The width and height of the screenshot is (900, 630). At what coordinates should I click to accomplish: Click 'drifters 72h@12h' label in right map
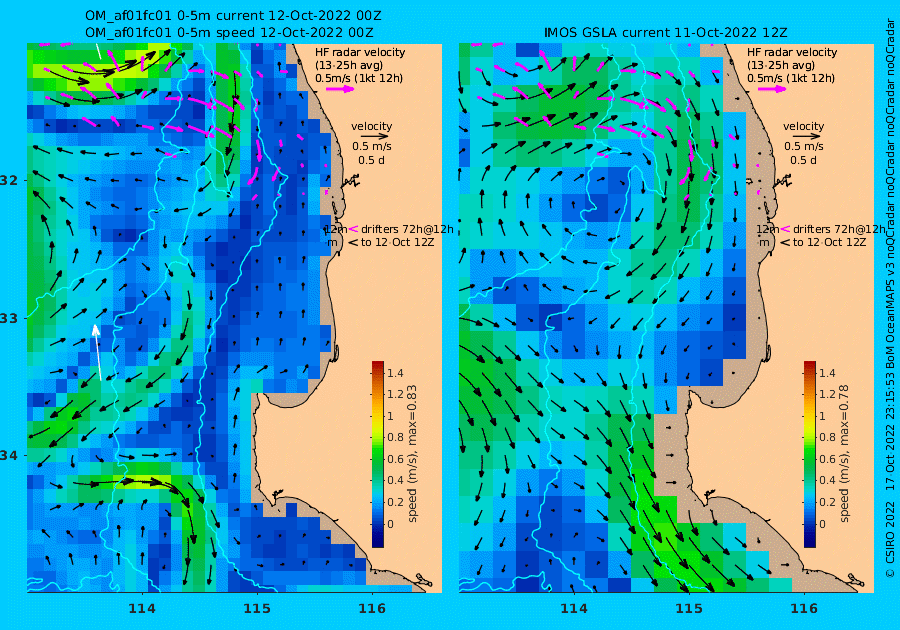click(x=839, y=229)
